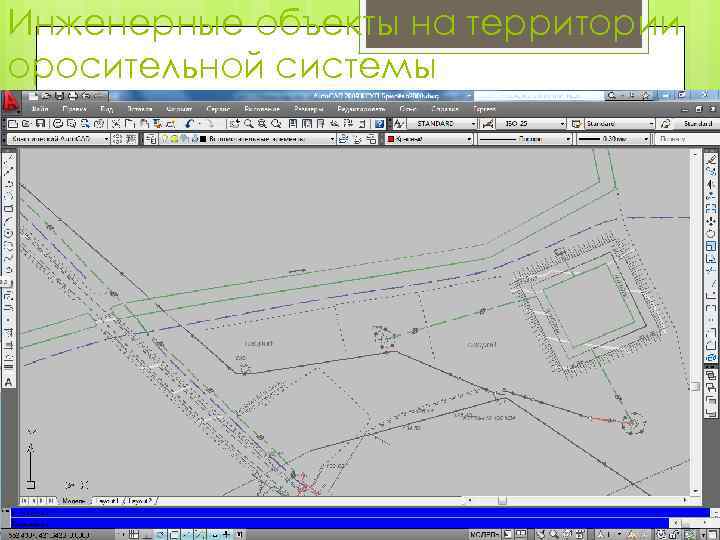Screen dimensions: 720x540
Task: Open the Standard table style dropdown
Action: click(619, 124)
